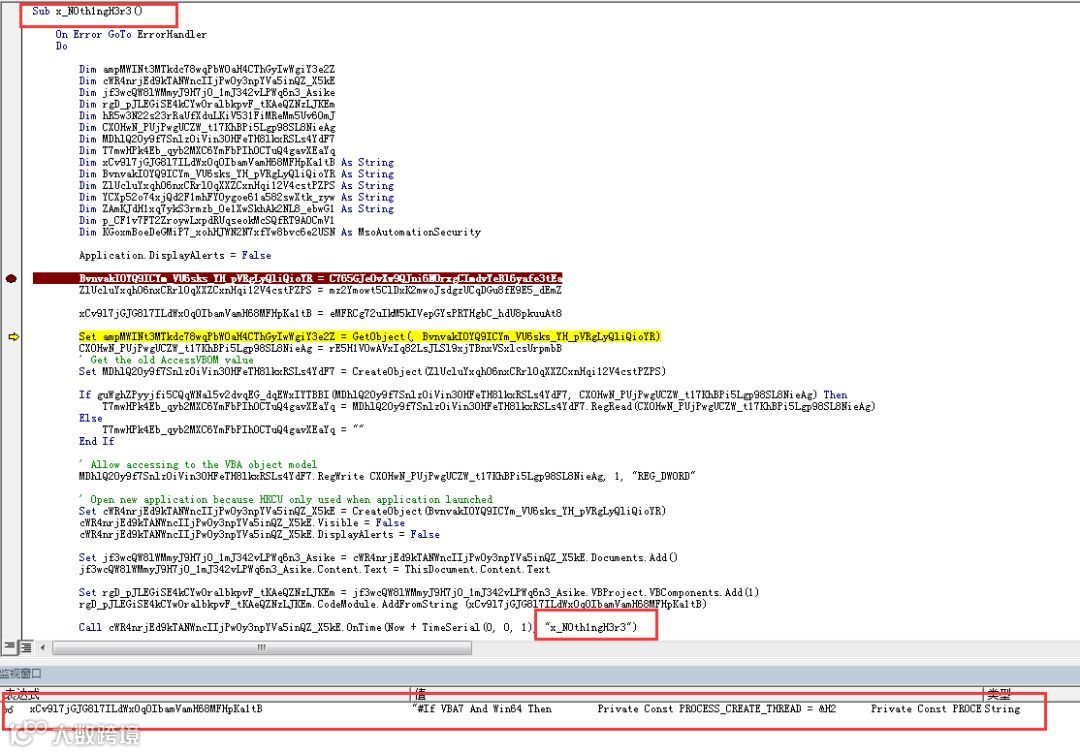Click the Content.Text = ThisDocument.Content.Text line
This screenshot has height=754, width=1080.
[315, 569]
